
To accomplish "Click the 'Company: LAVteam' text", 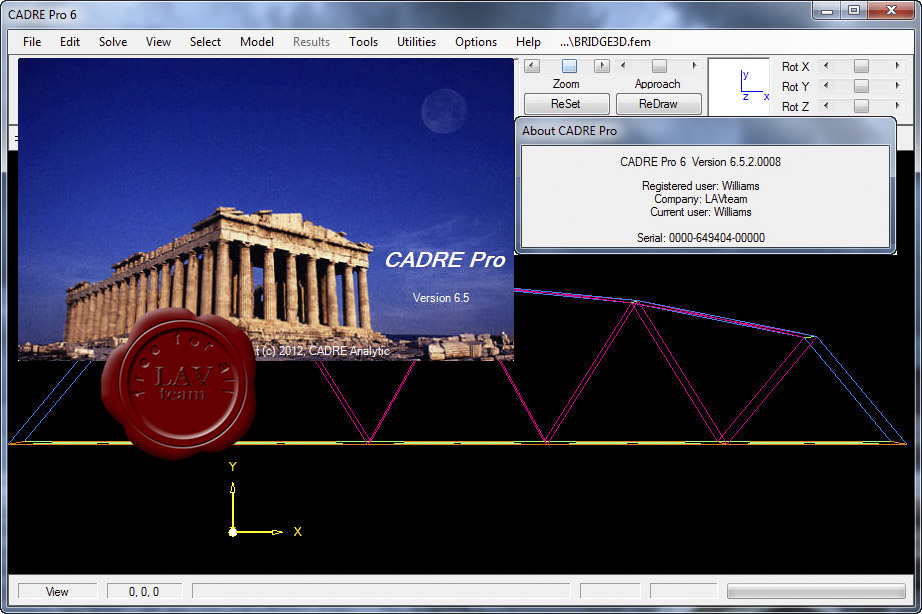I will pos(700,199).
